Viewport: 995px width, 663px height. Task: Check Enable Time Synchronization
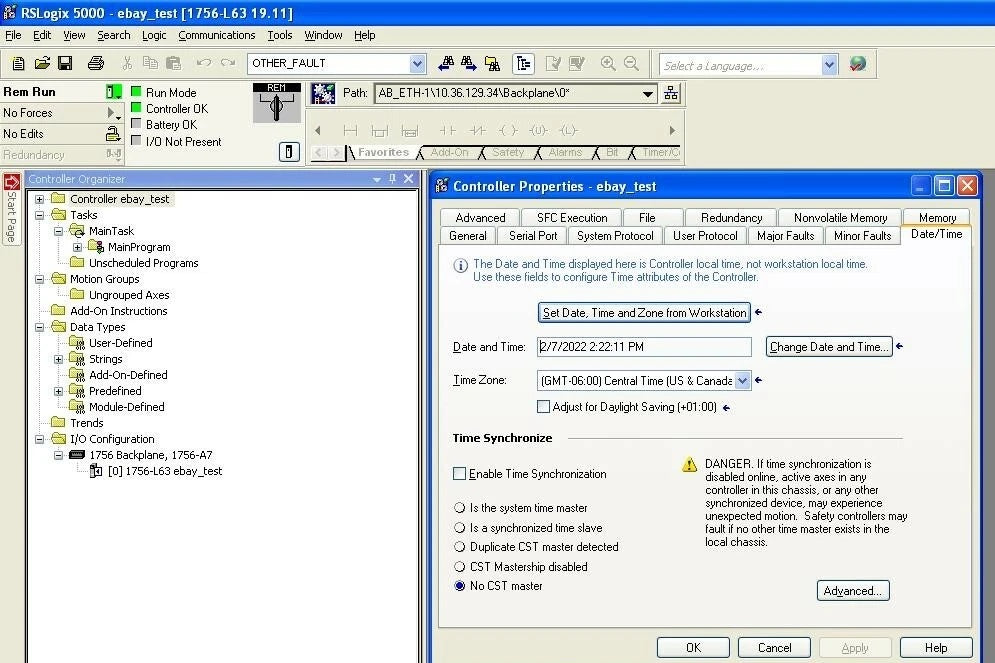[459, 474]
